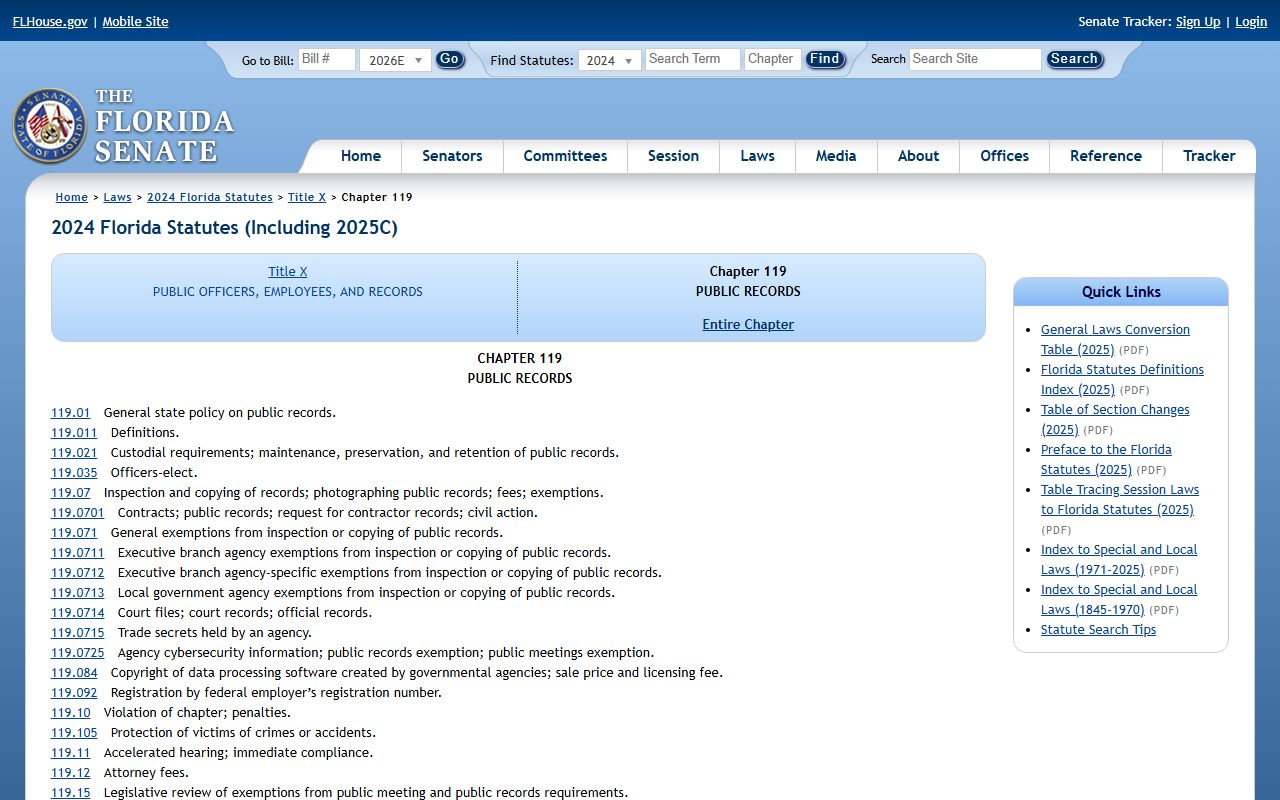Open the Entire Chapter link
This screenshot has width=1280, height=800.
[x=748, y=324]
